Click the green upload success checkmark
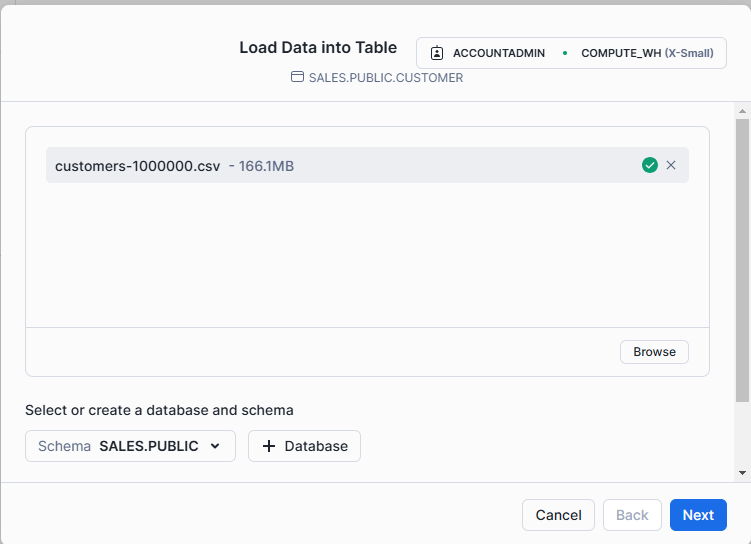This screenshot has width=751, height=544. [650, 165]
